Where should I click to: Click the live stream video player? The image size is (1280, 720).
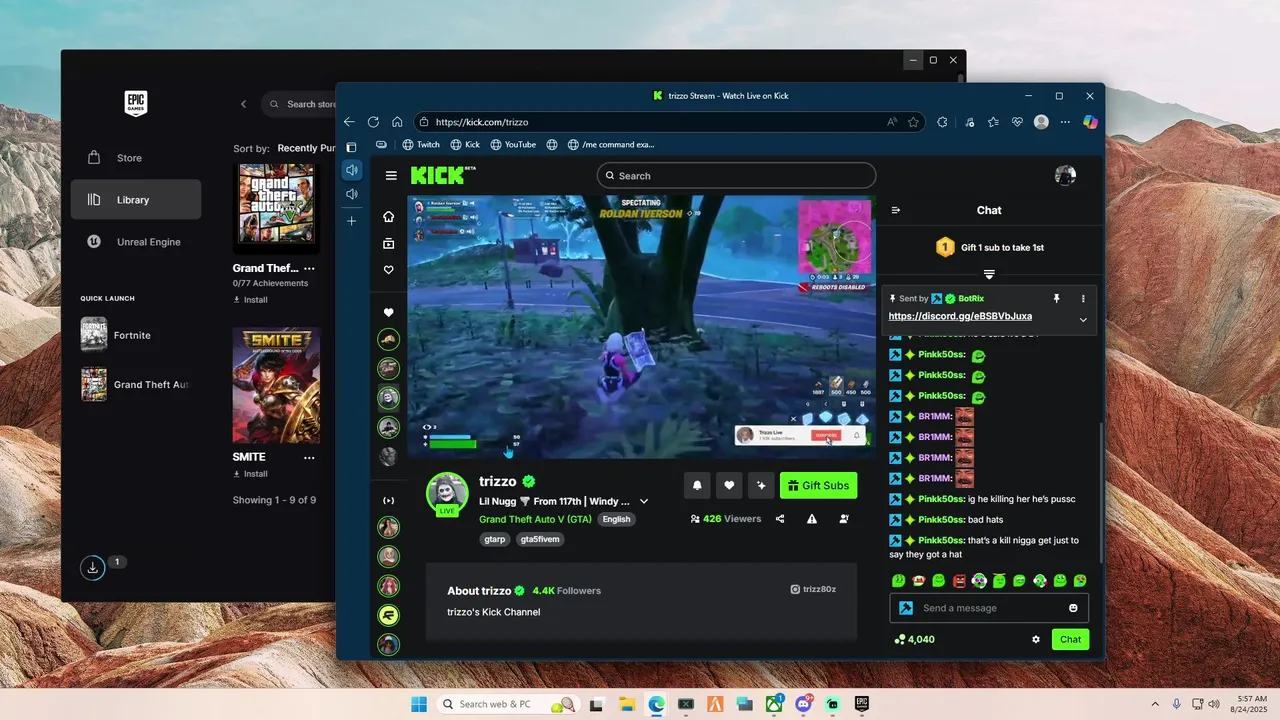pyautogui.click(x=639, y=326)
